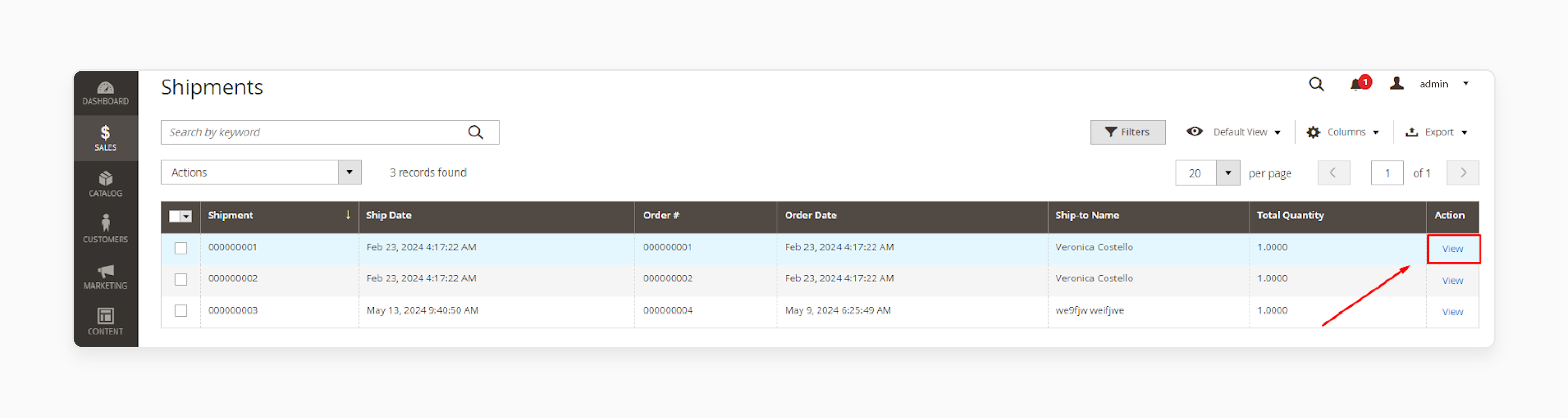The image size is (1568, 418).
Task: Go to previous page arrow
Action: click(x=1333, y=174)
